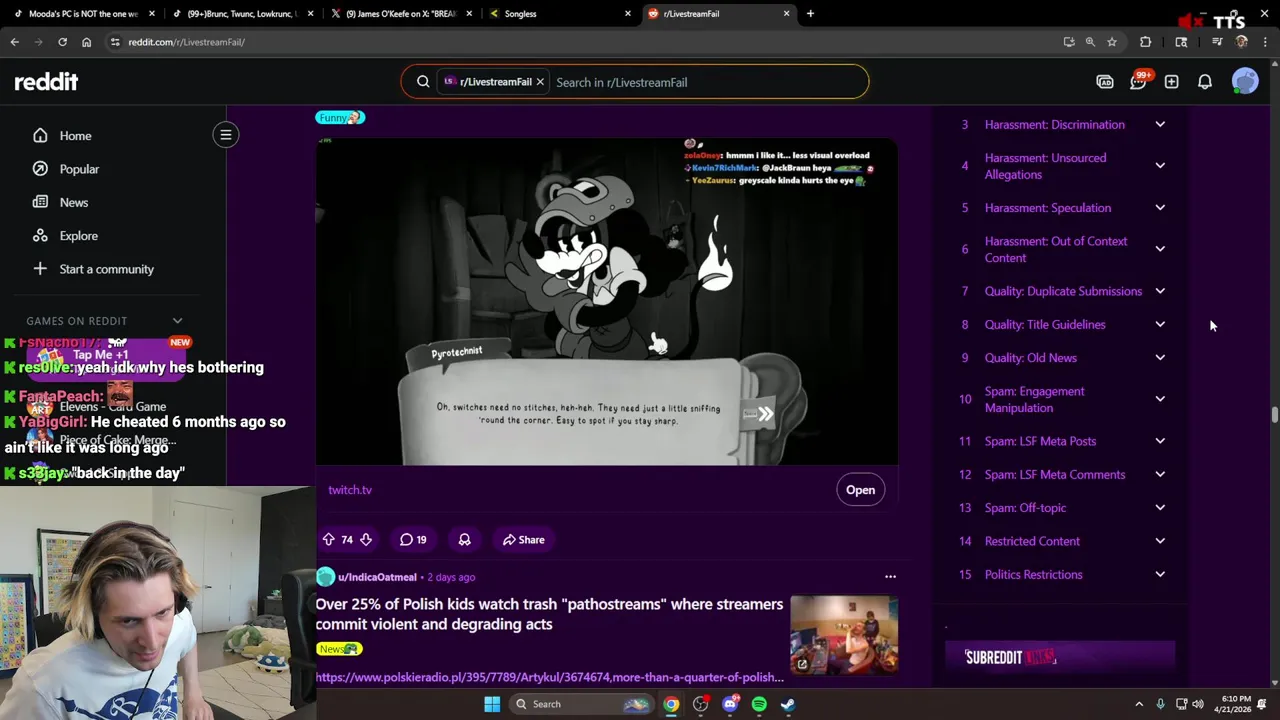
Task: Click rule text Spam: Off-topic
Action: click(x=1025, y=508)
